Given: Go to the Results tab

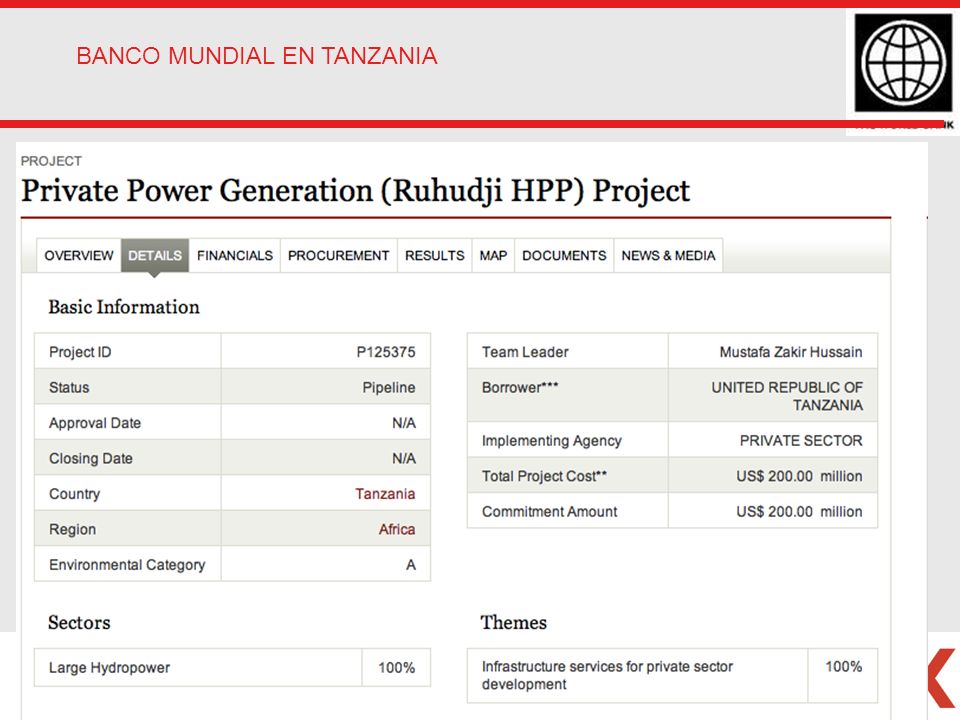Looking at the screenshot, I should coord(435,255).
